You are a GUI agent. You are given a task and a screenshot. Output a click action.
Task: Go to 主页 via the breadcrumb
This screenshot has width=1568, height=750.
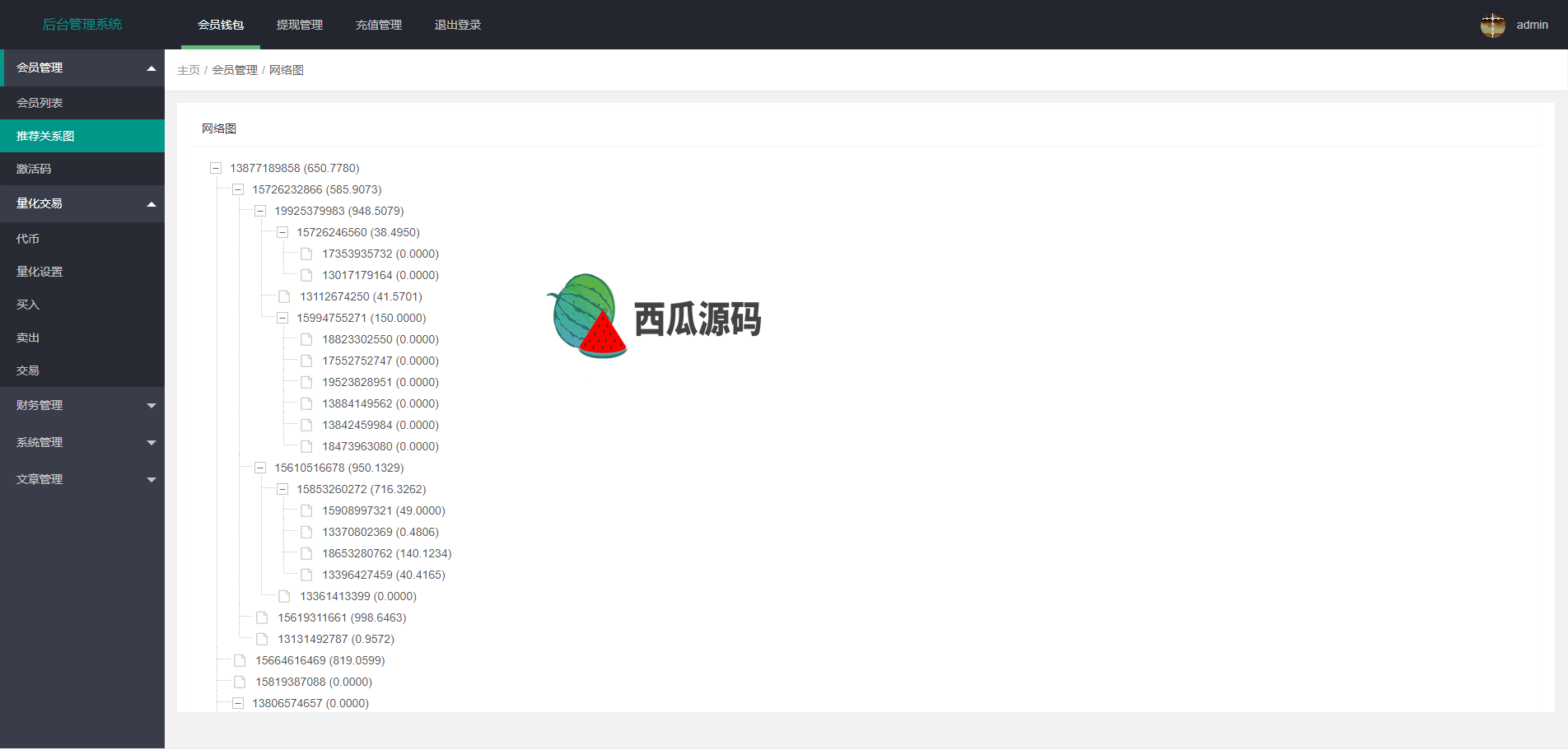pyautogui.click(x=189, y=70)
